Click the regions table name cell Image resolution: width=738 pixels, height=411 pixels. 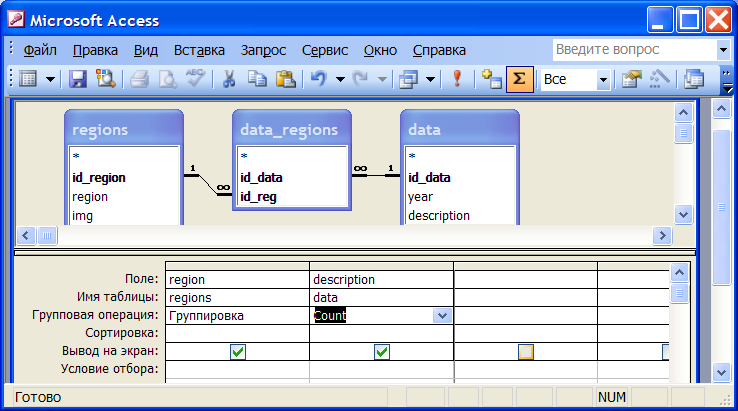pos(237,298)
